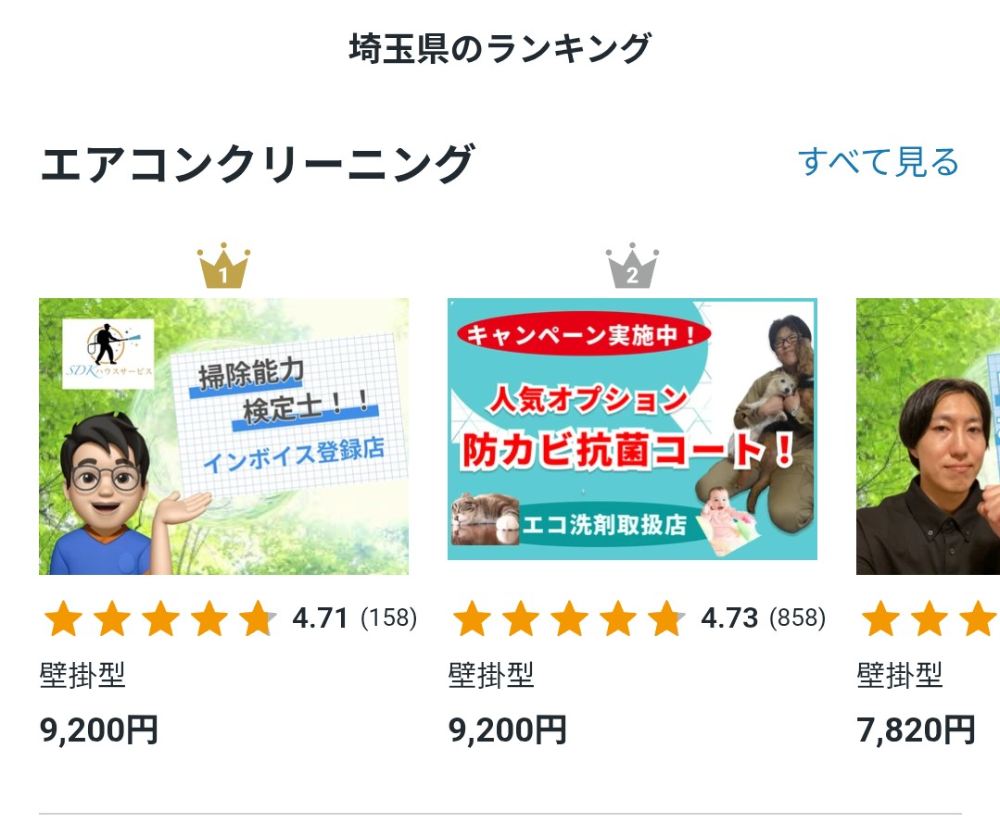Click the (158) review count
1000x827 pixels.
point(389,619)
